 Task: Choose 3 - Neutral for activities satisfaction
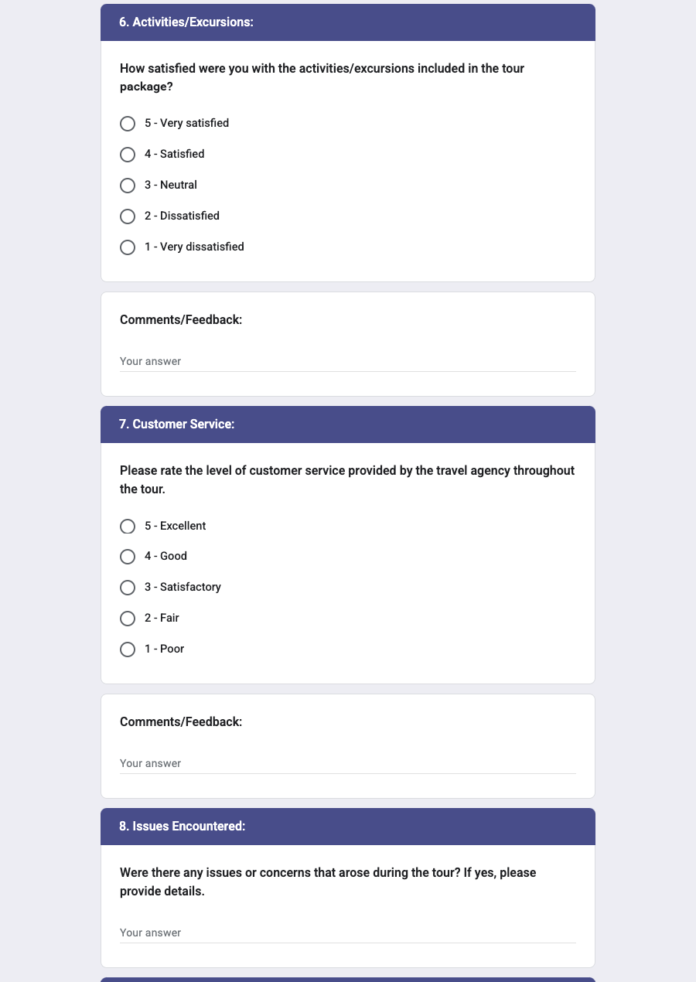point(127,185)
